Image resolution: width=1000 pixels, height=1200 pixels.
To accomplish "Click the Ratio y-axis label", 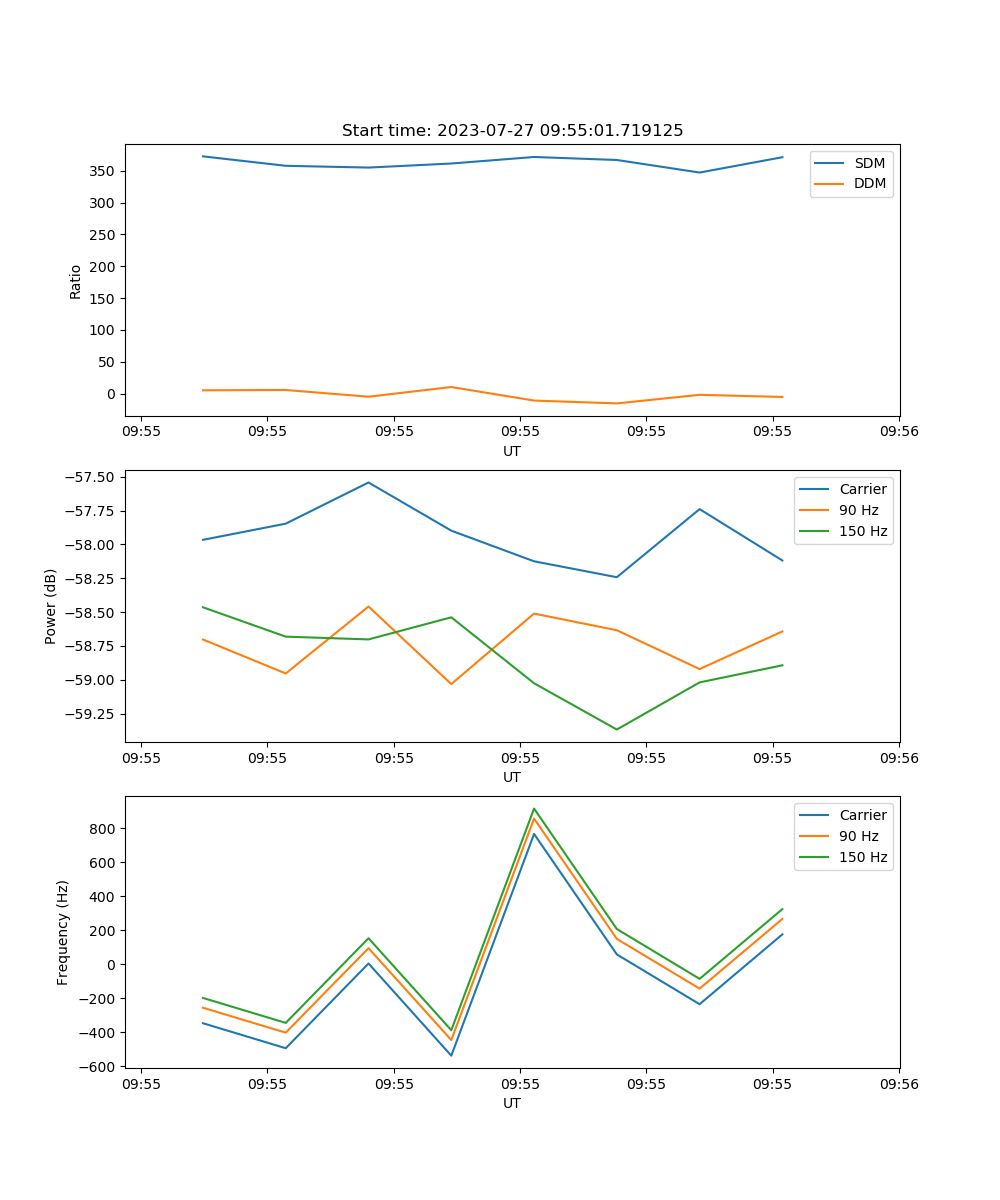I will coord(76,281).
